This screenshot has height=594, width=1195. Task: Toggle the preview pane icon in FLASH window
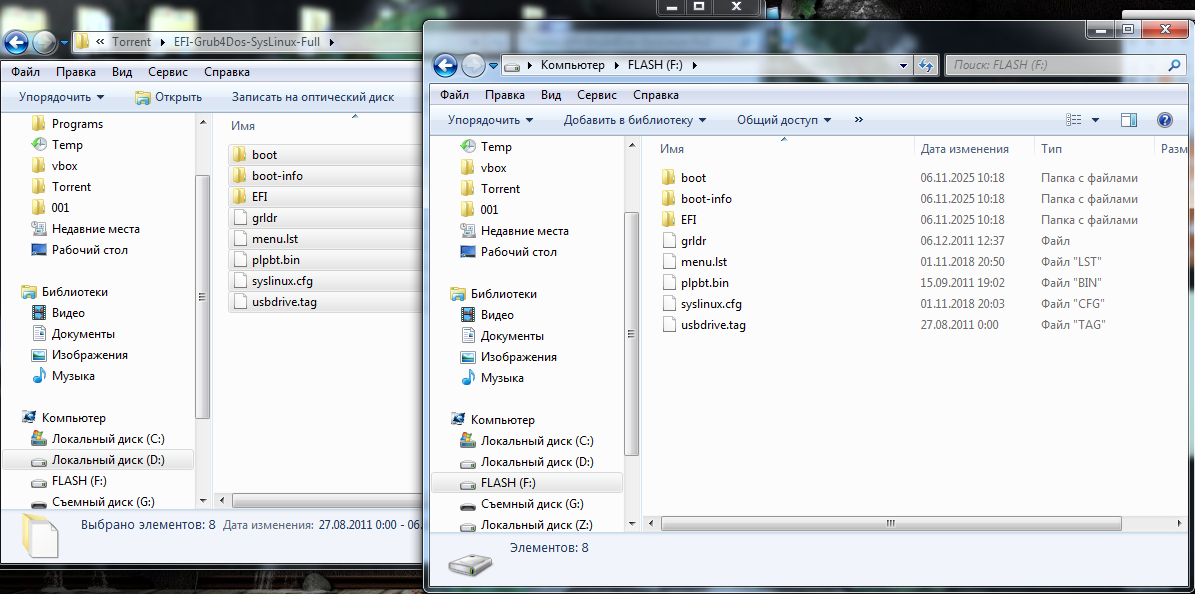[1129, 120]
